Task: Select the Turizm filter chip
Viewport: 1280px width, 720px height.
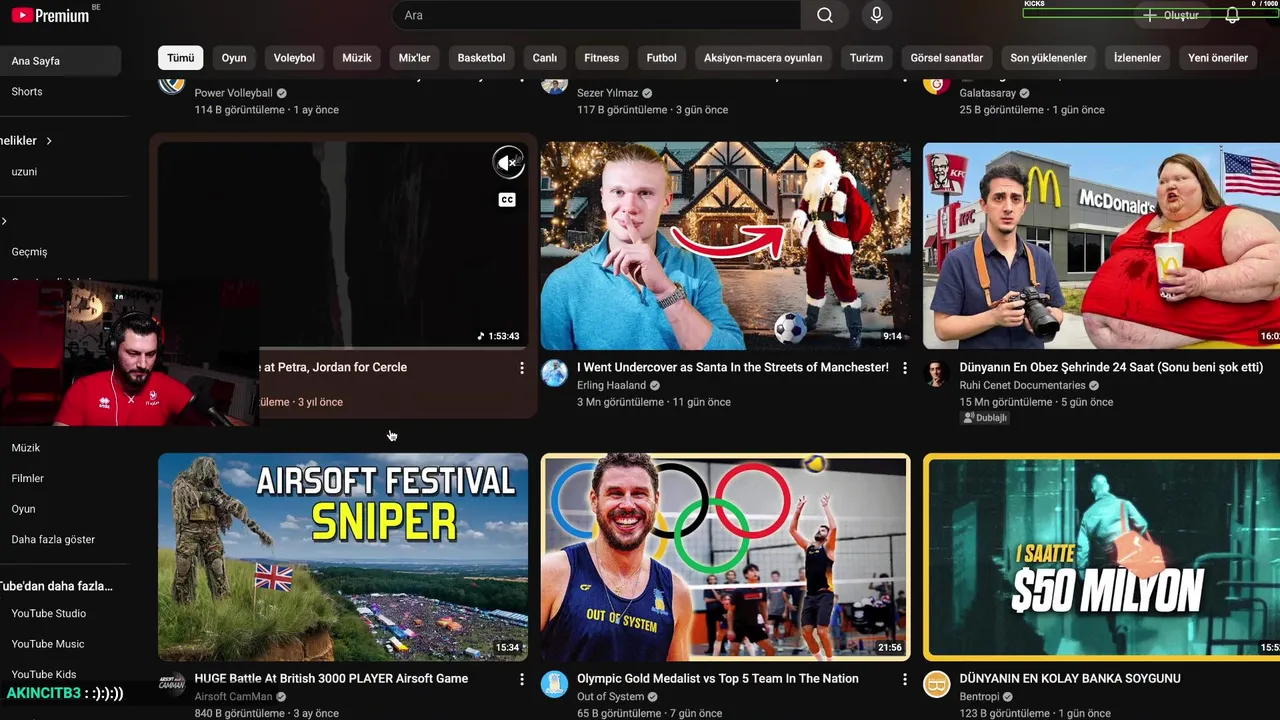Action: coord(866,58)
